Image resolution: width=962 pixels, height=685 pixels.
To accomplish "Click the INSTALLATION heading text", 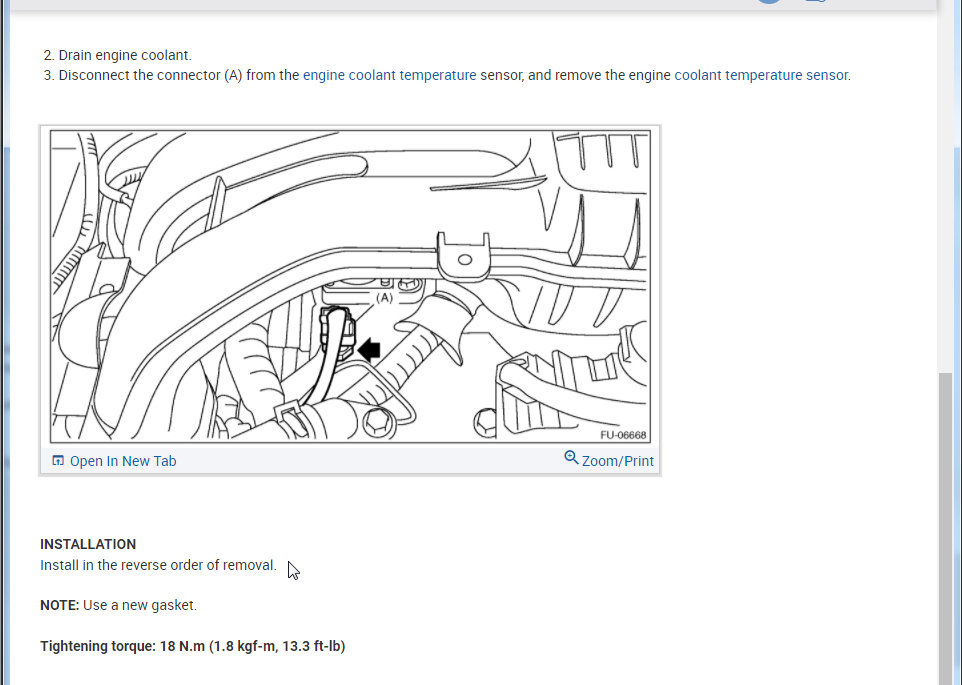I will [88, 545].
